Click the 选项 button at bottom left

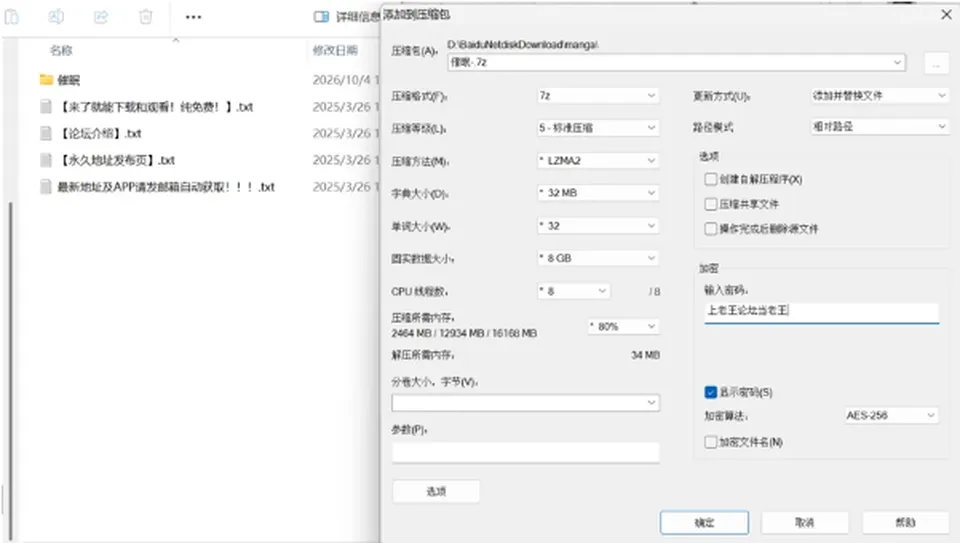(436, 491)
